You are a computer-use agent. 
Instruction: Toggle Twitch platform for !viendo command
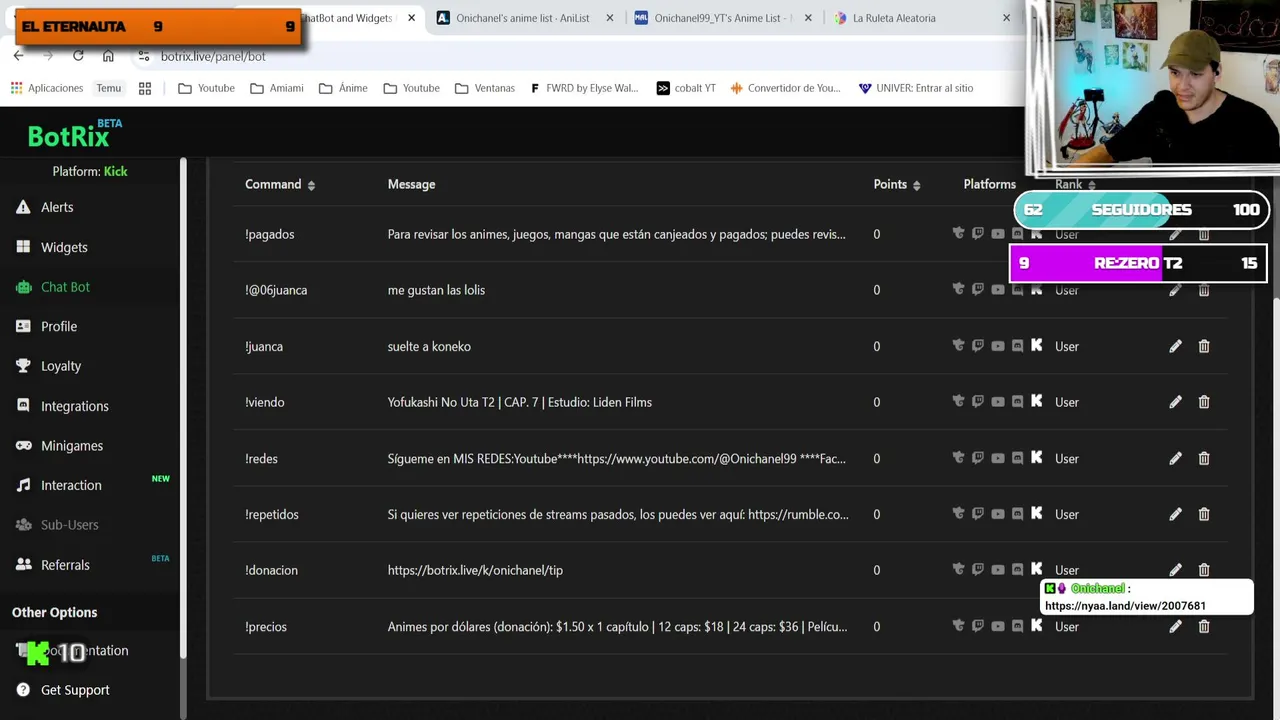click(x=978, y=401)
